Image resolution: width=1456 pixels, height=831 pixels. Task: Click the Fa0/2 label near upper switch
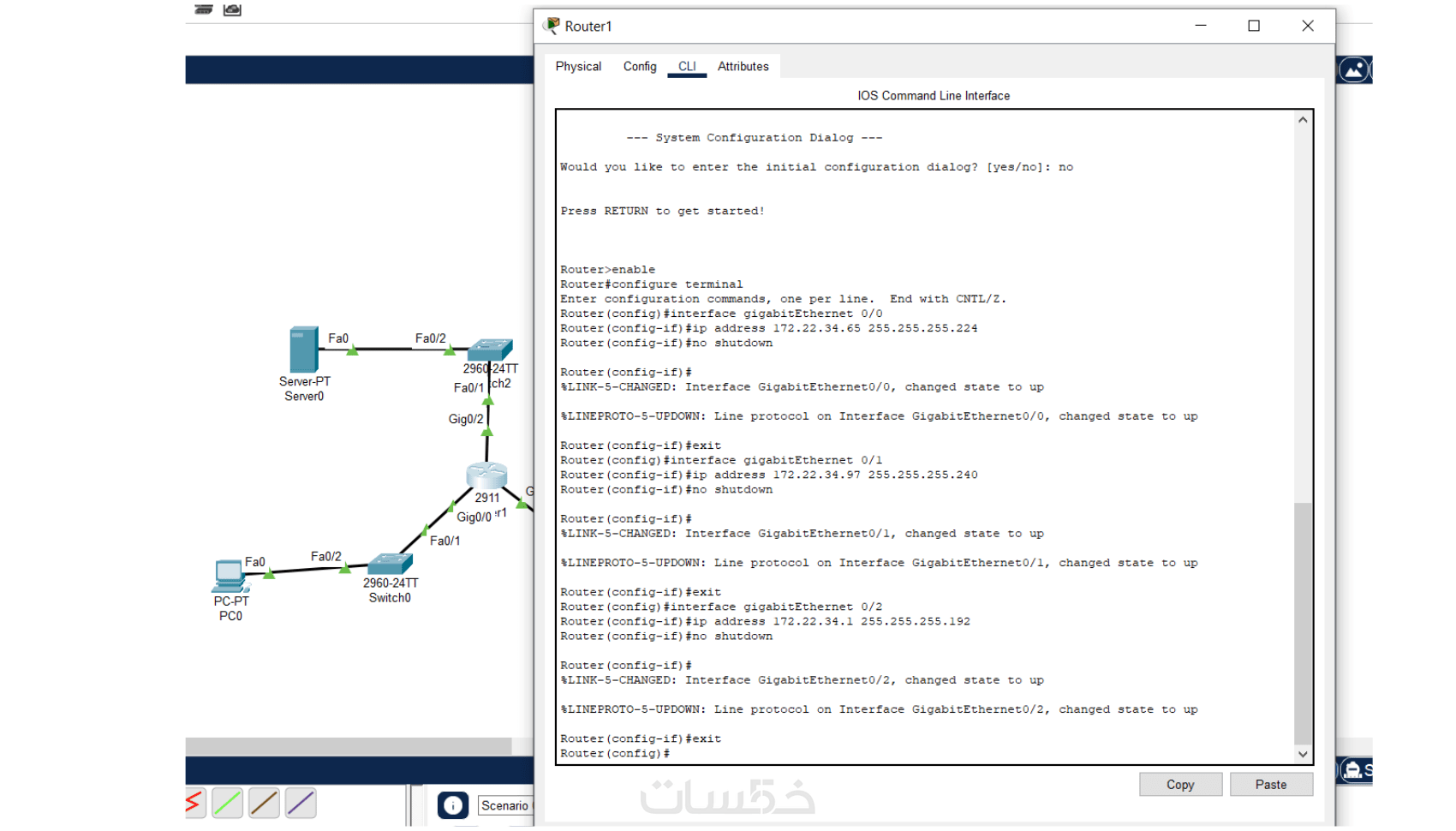(431, 338)
